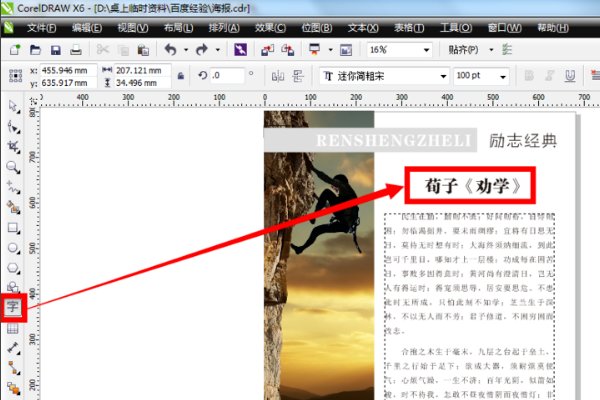Screen dimensions: 600x400
Task: Open a file with folder icon
Action: point(35,49)
